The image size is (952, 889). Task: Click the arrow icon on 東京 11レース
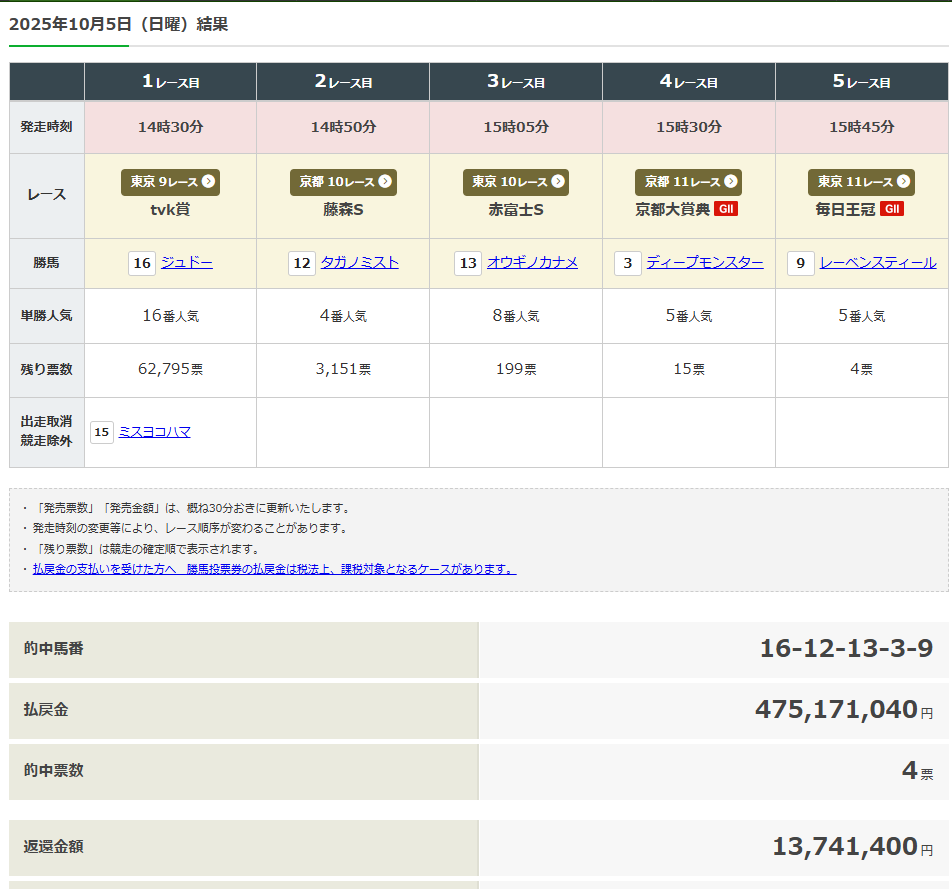(904, 182)
